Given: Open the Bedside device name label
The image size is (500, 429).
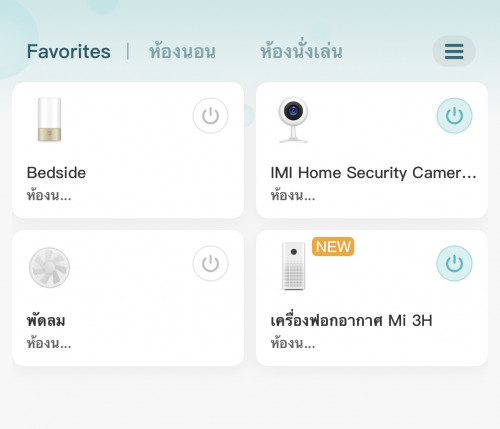Looking at the screenshot, I should [56, 173].
